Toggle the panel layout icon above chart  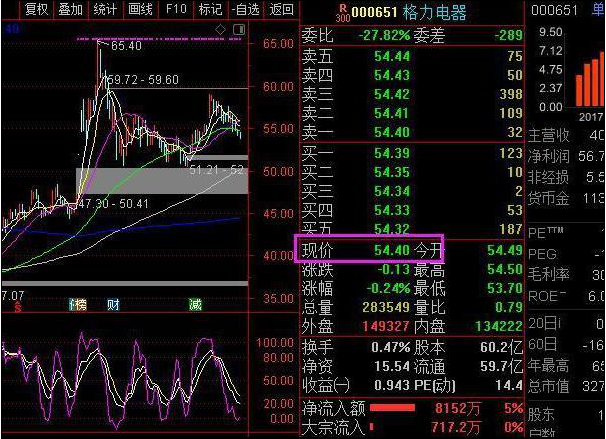coord(239,29)
